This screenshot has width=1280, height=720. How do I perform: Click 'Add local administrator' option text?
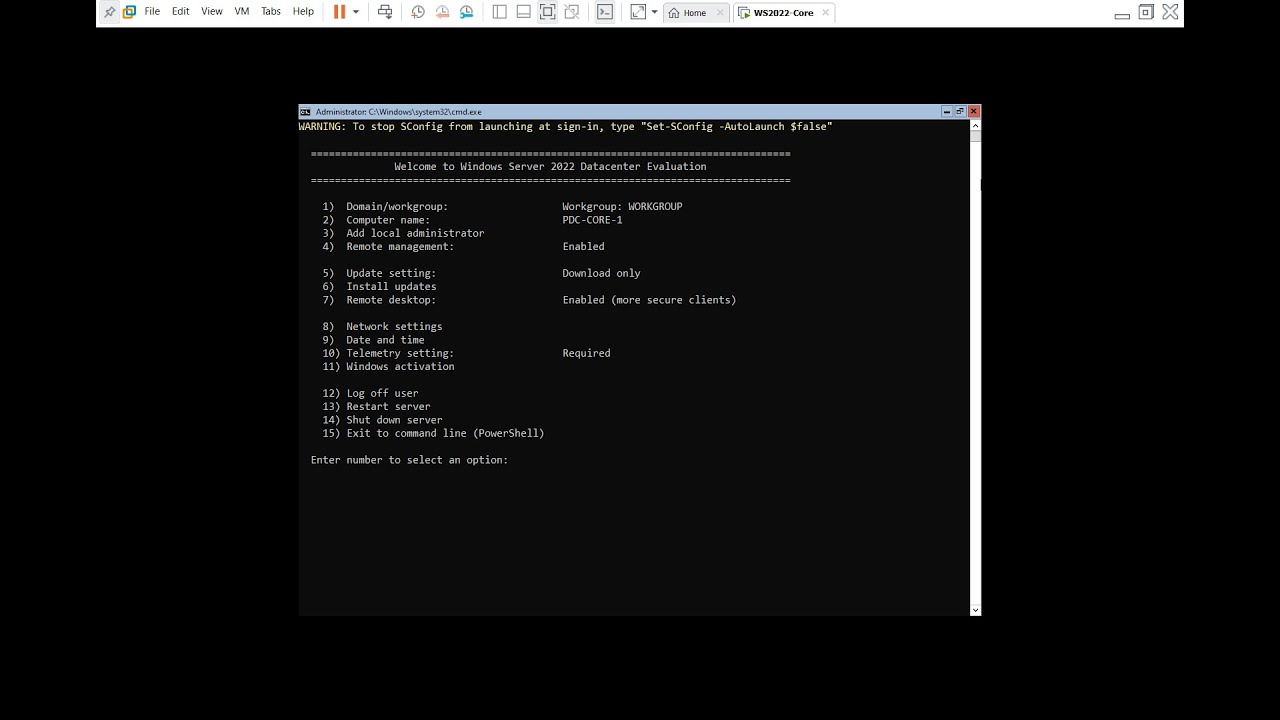click(415, 233)
